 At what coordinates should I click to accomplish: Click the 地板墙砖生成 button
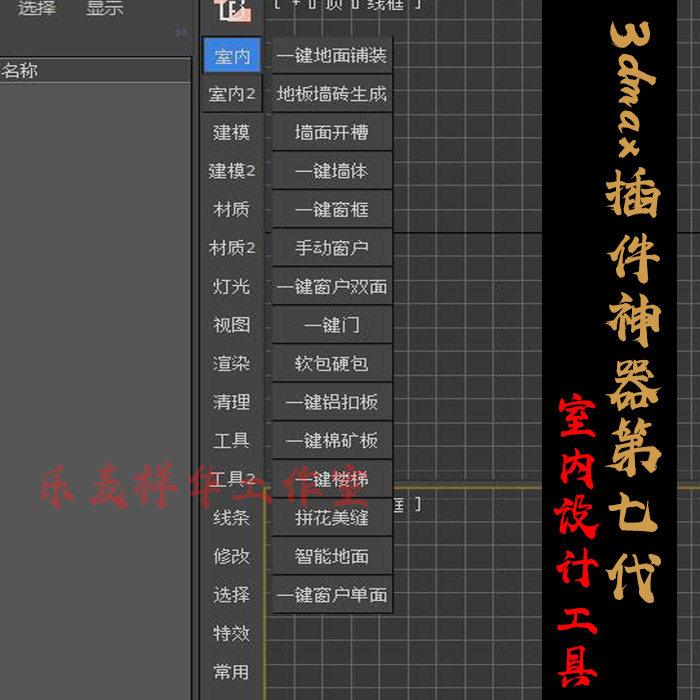tap(332, 94)
